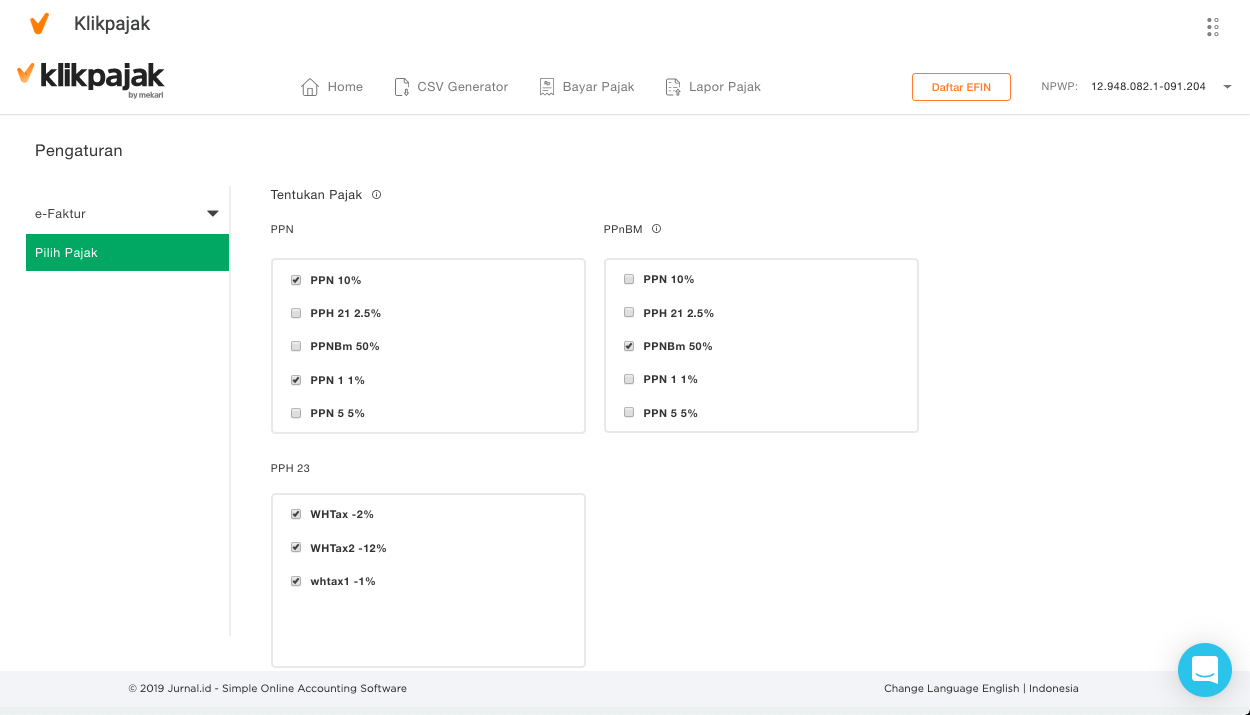Open the apps grid dots menu
This screenshot has height=715, width=1250.
point(1212,27)
